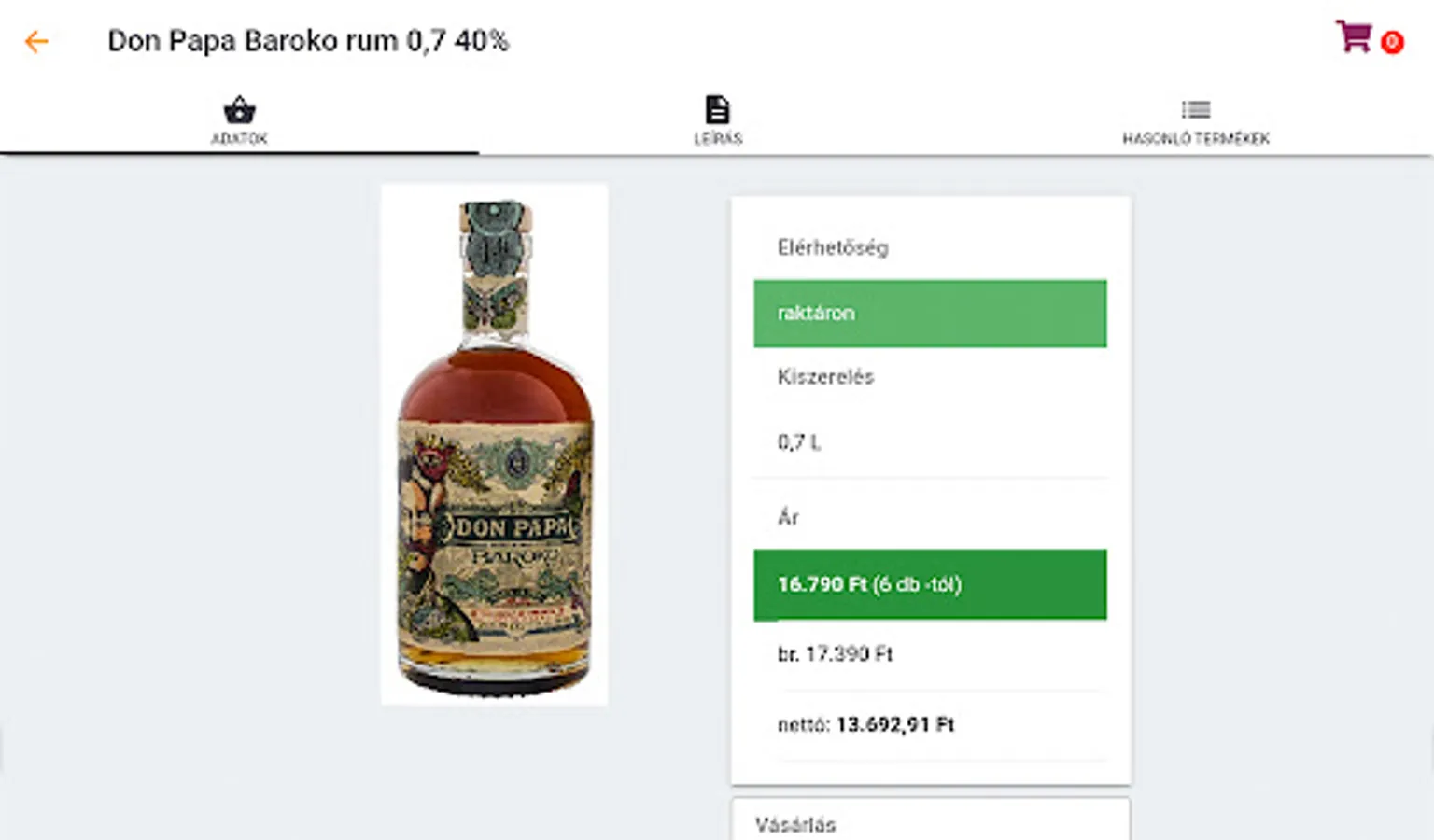The image size is (1434, 840).
Task: Open the Leírás tab label
Action: coord(717,138)
